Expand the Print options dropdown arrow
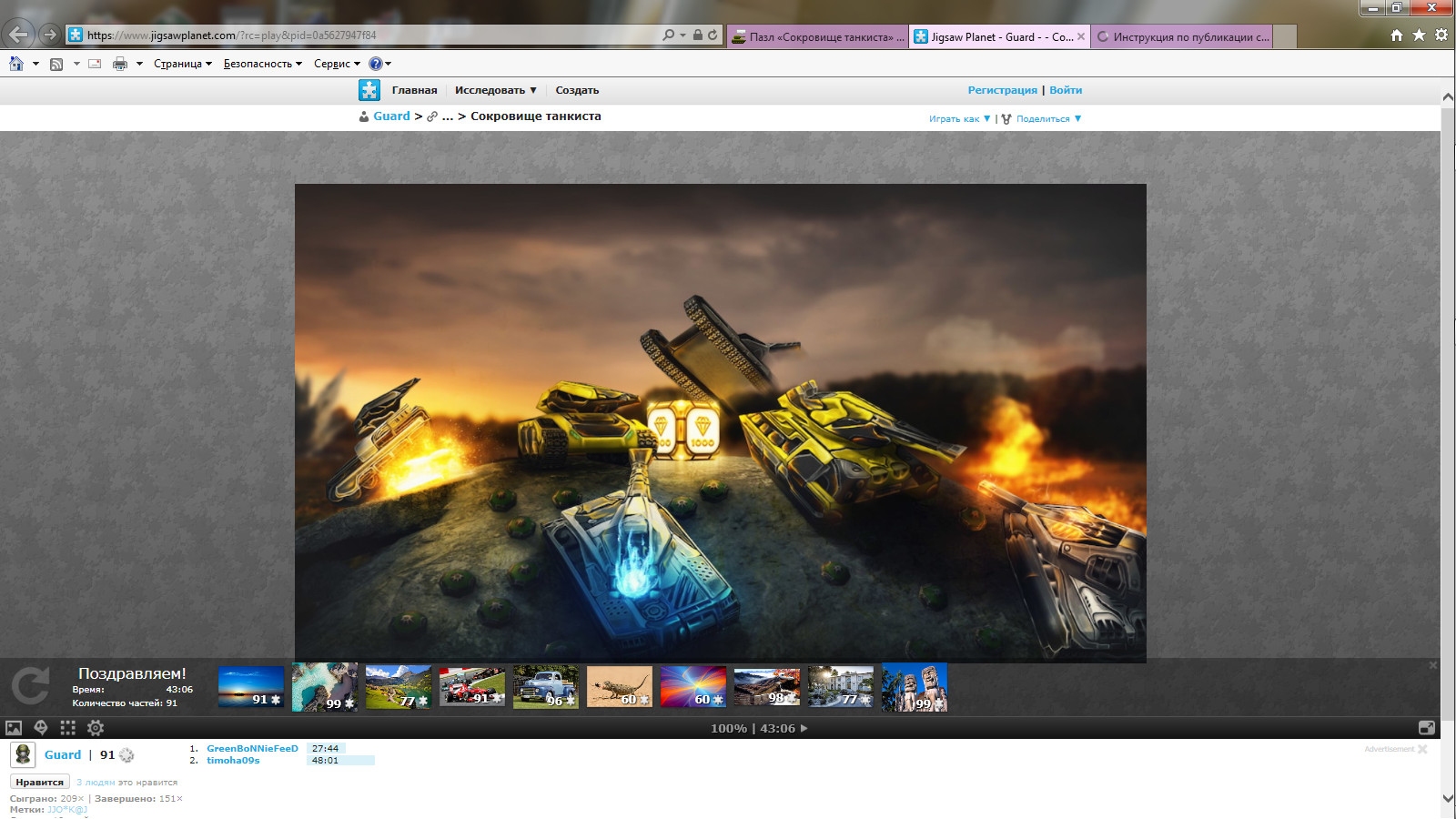This screenshot has height=819, width=1456. [139, 64]
